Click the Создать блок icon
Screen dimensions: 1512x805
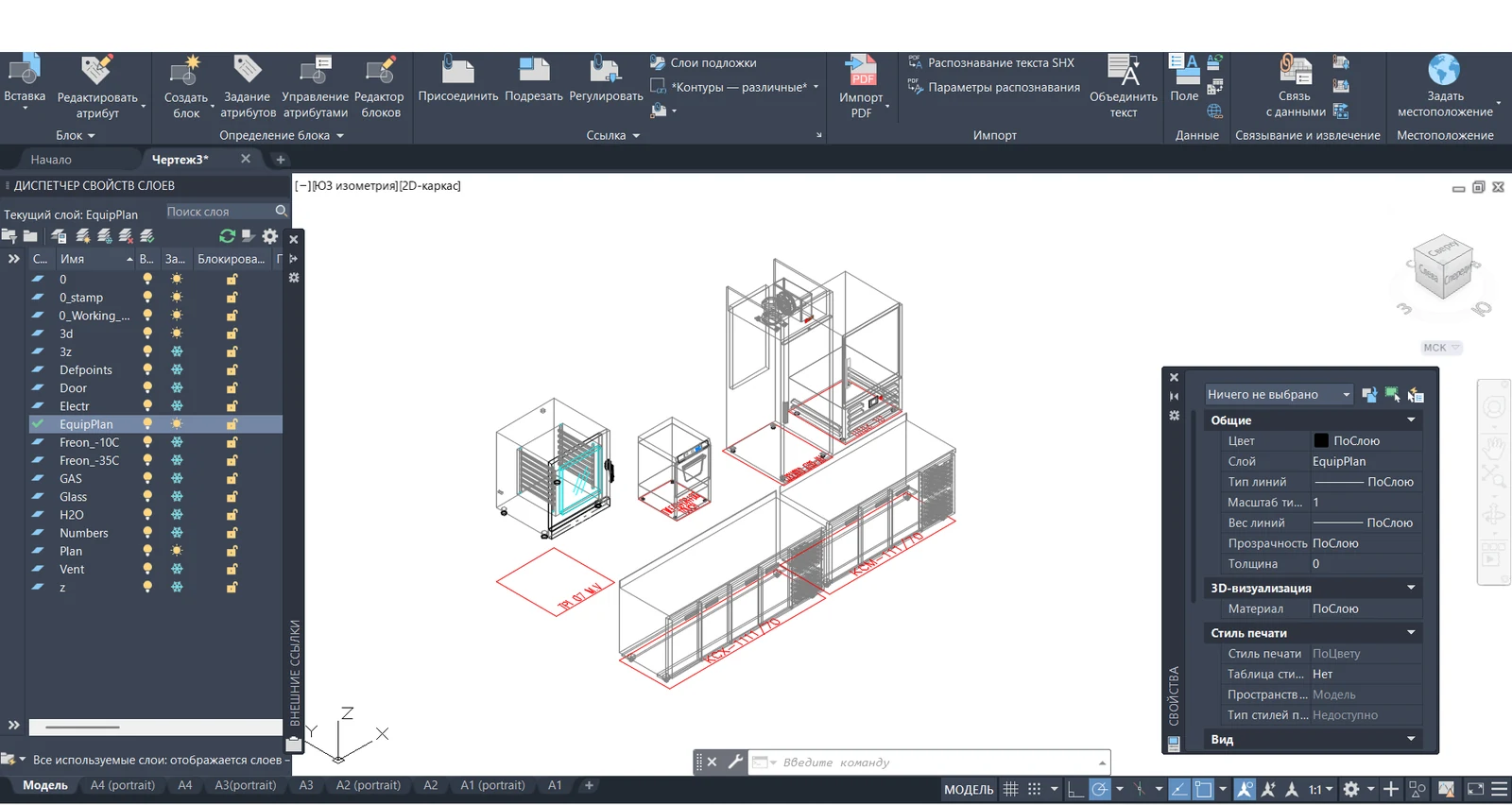(185, 70)
